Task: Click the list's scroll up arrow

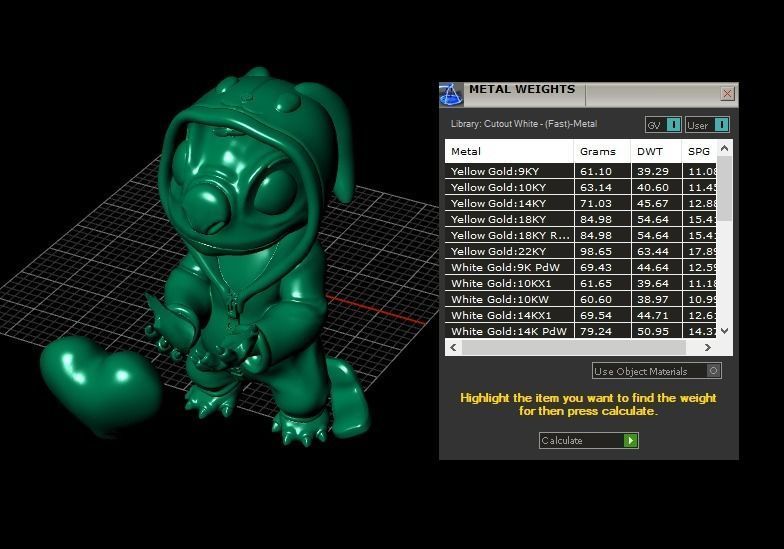Action: pyautogui.click(x=724, y=148)
